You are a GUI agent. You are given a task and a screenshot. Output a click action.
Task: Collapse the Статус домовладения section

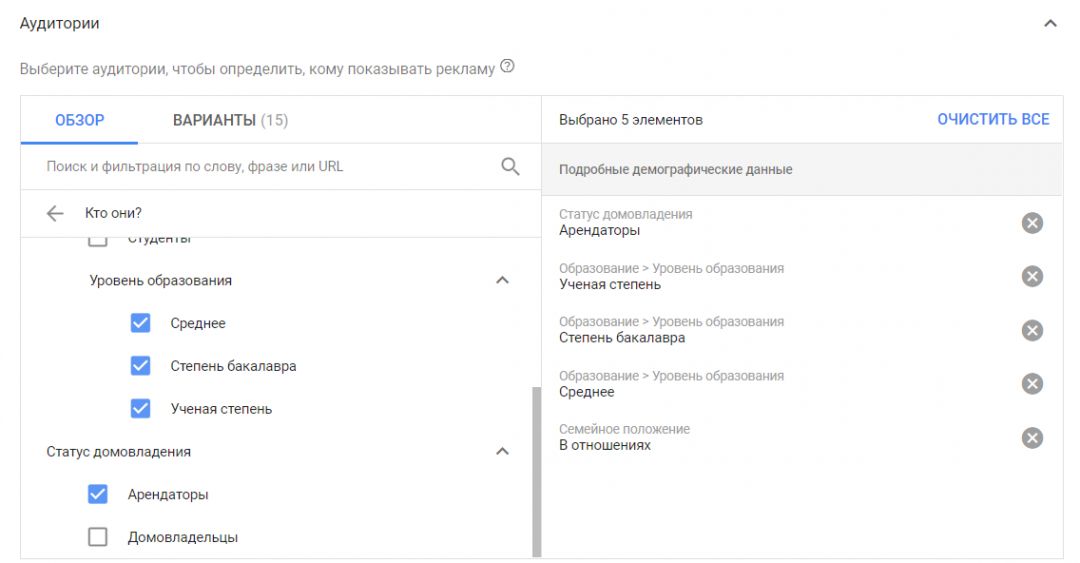pyautogui.click(x=503, y=451)
